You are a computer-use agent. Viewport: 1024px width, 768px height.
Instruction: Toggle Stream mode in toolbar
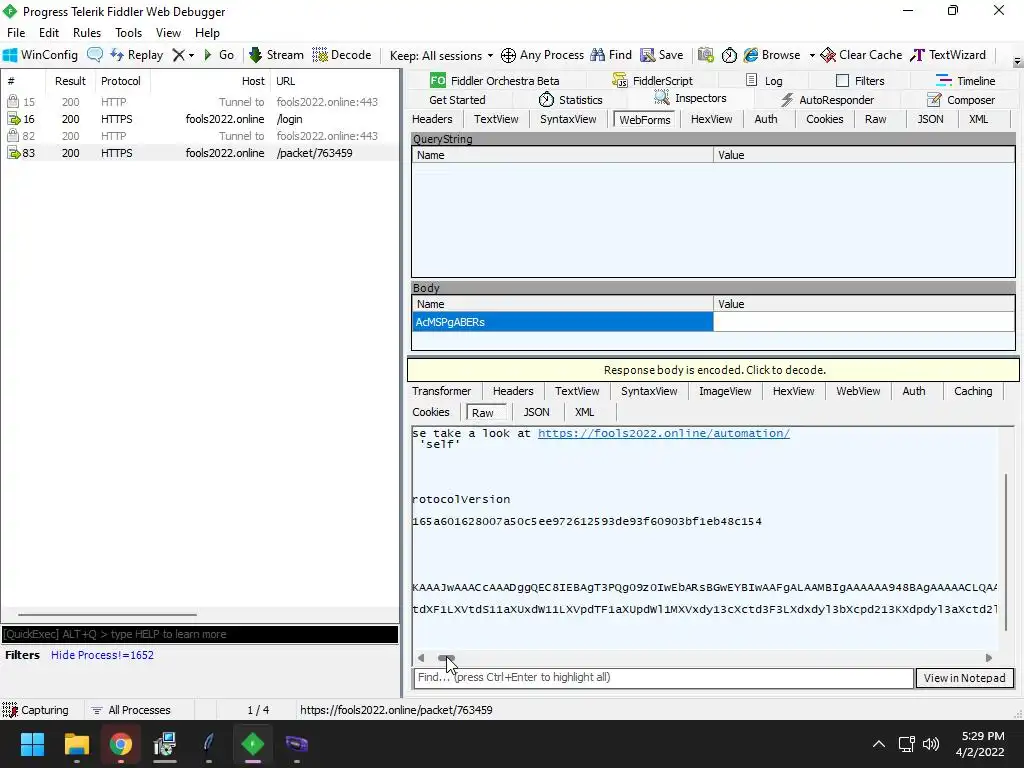[x=276, y=55]
